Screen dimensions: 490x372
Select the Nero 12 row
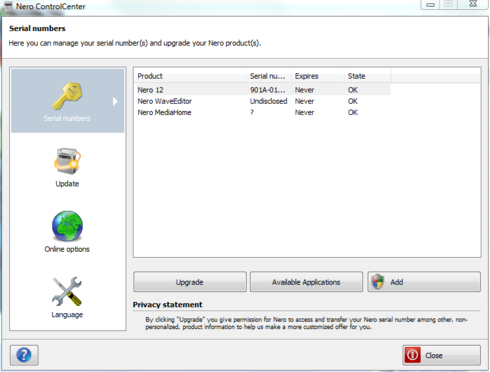coord(263,90)
